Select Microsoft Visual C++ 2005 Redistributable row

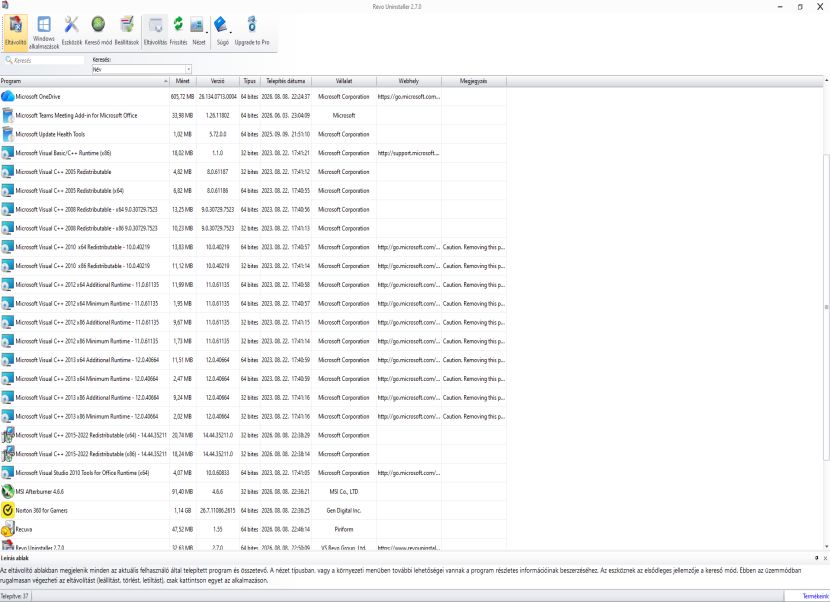click(253, 172)
